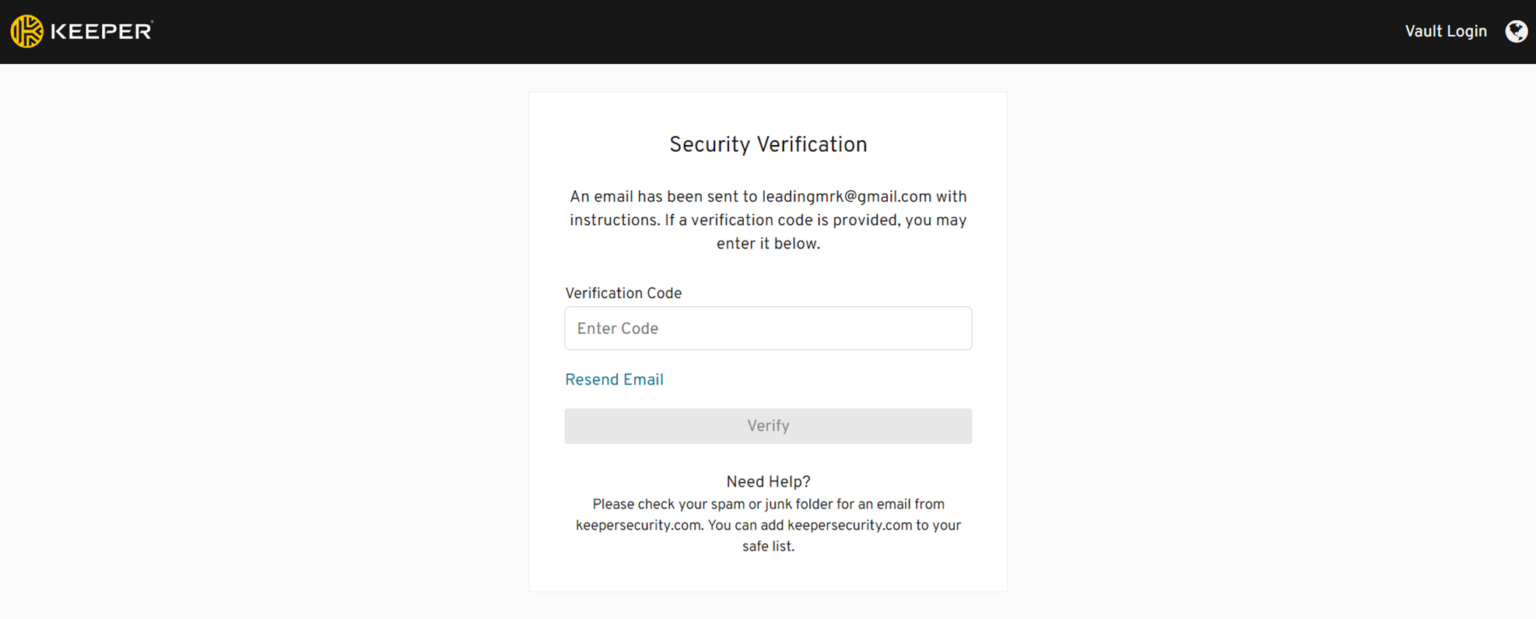The image size is (1536, 619).
Task: Click empty middle of black header bar
Action: [768, 32]
